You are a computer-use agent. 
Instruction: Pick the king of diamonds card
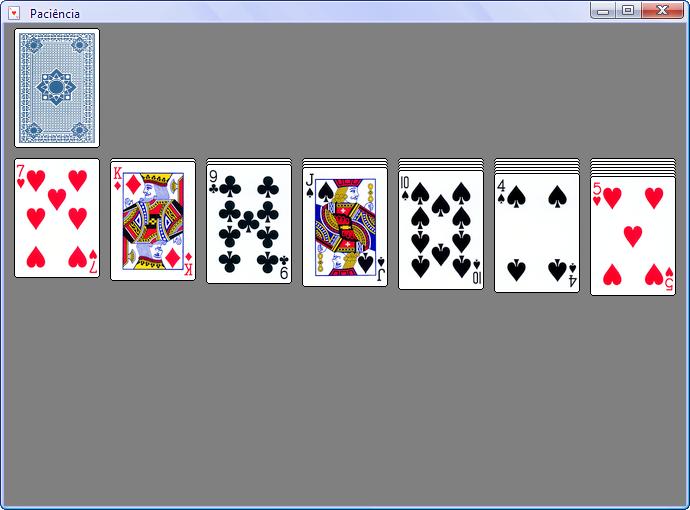coord(153,221)
